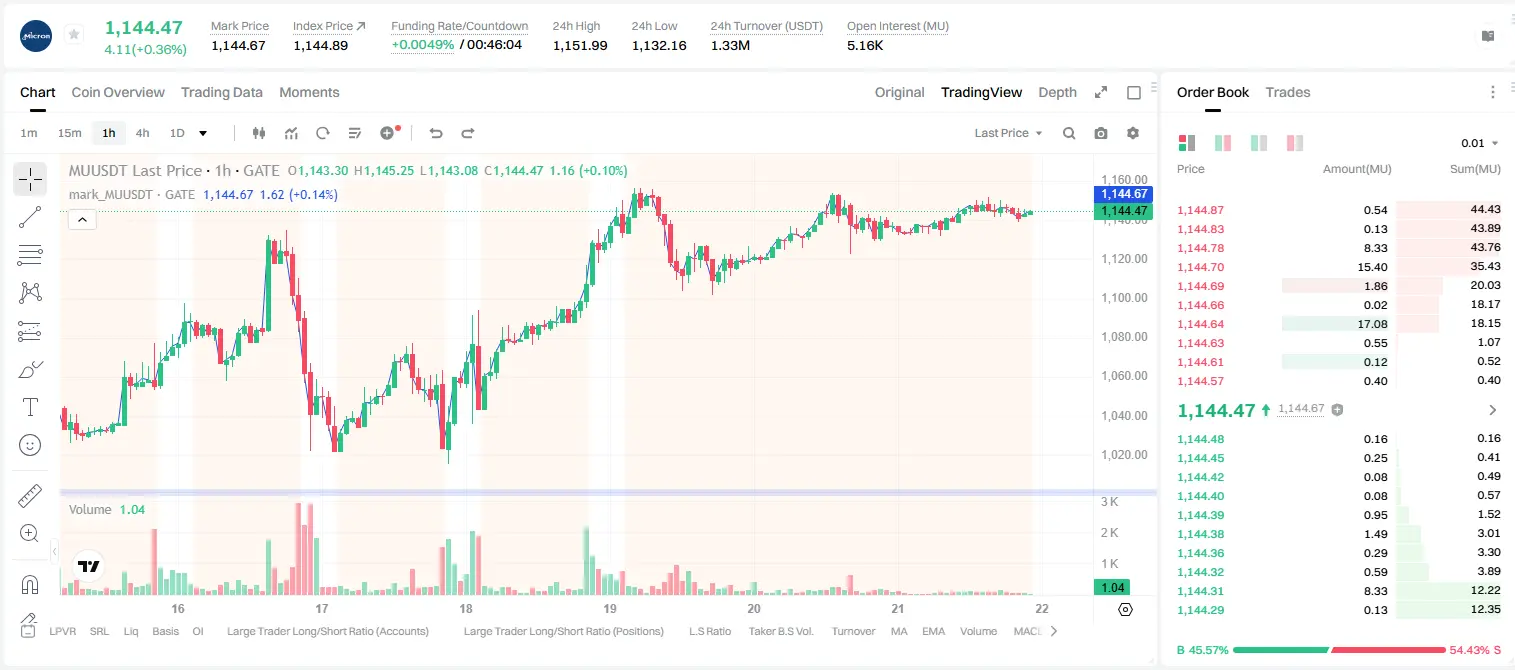Undo the last chart action
This screenshot has height=670, width=1515.
[x=435, y=133]
